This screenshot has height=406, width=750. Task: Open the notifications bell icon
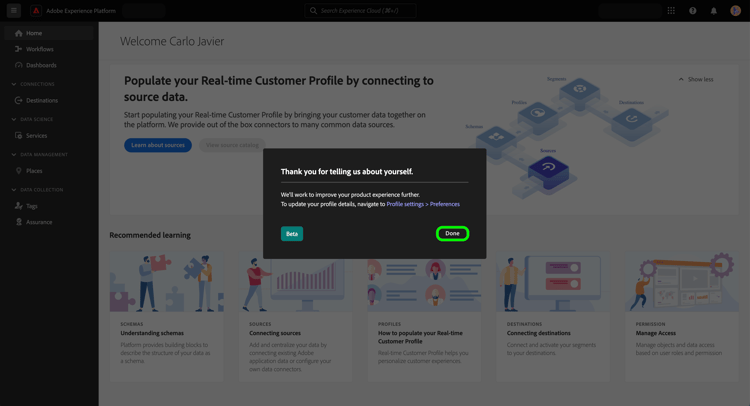tap(714, 11)
